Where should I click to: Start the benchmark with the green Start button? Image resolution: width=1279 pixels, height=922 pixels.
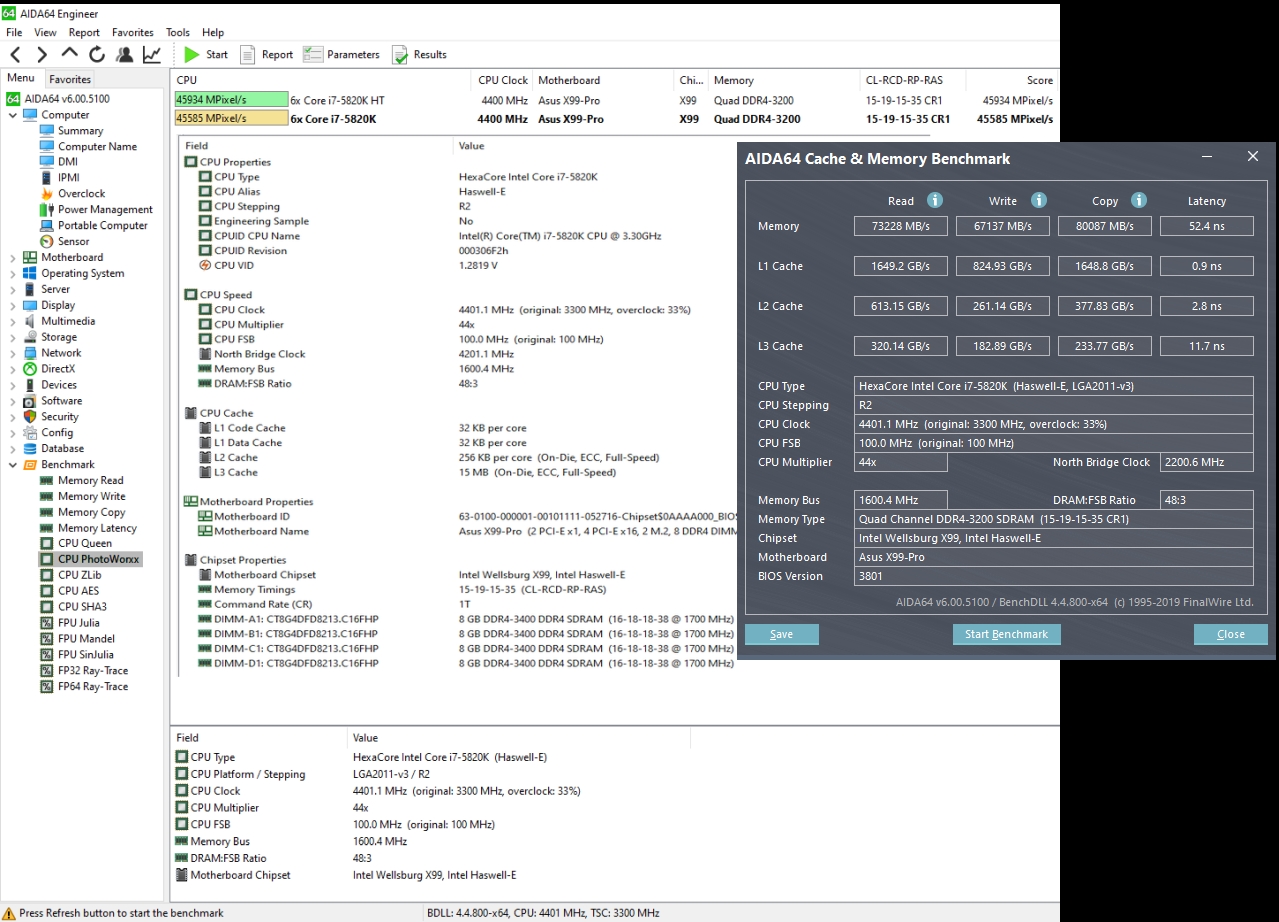[x=206, y=54]
